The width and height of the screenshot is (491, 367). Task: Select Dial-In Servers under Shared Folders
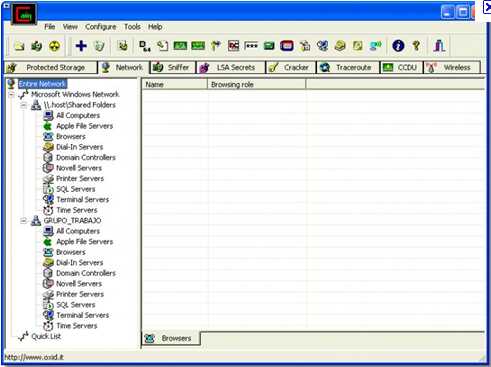tap(80, 147)
